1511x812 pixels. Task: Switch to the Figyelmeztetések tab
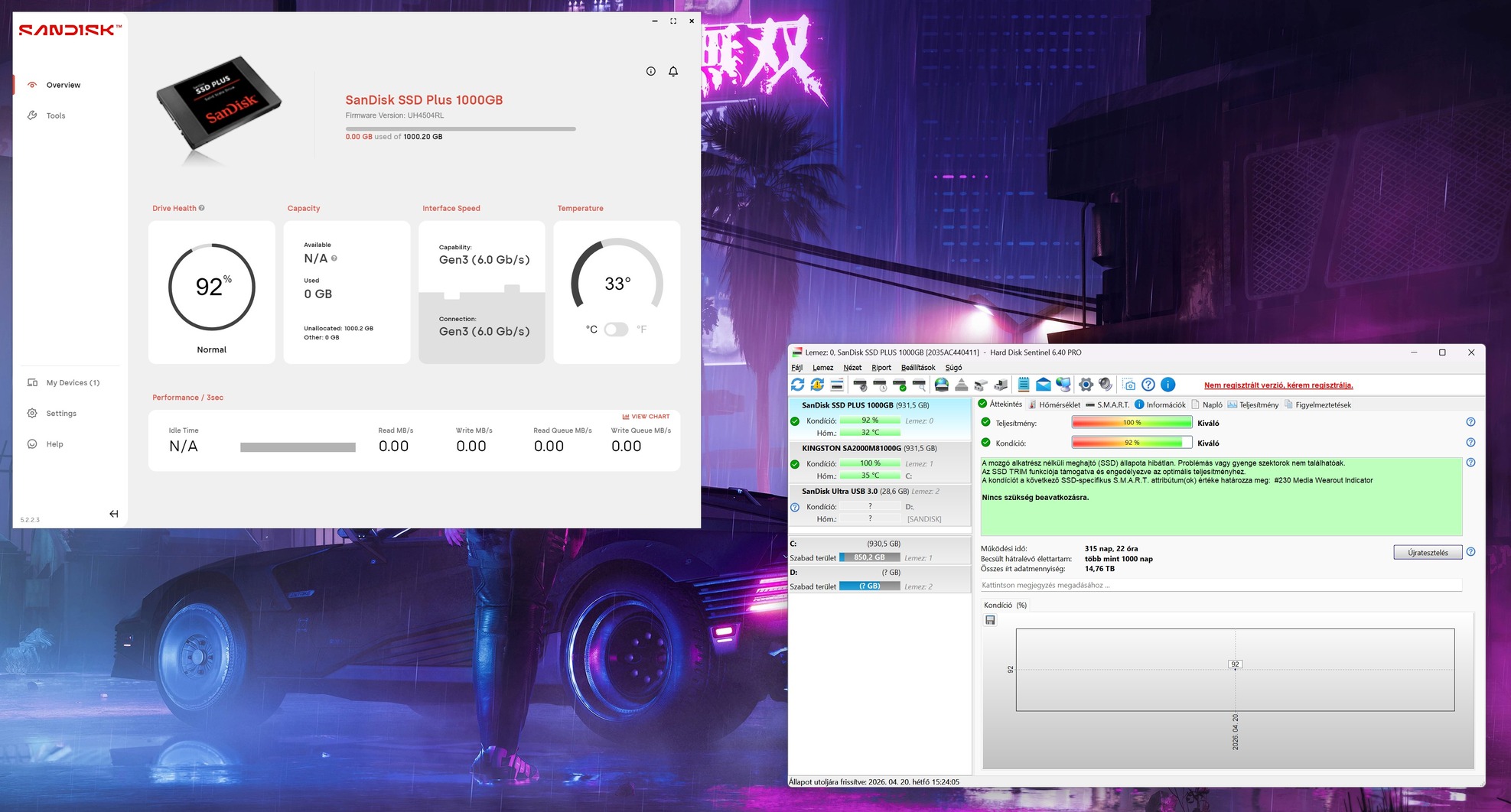(x=1317, y=405)
